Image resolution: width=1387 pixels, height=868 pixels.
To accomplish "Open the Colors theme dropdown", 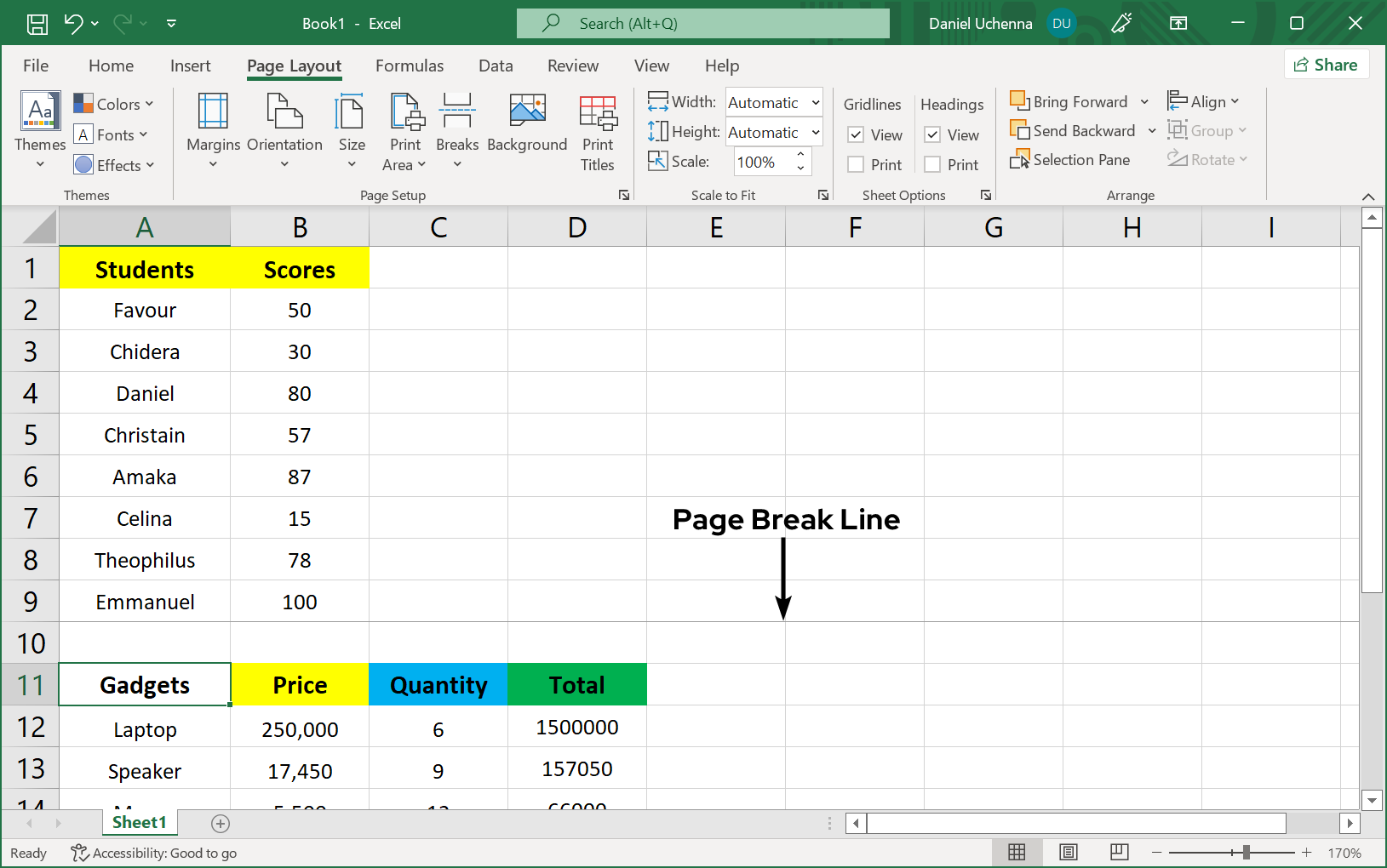I will 113,104.
